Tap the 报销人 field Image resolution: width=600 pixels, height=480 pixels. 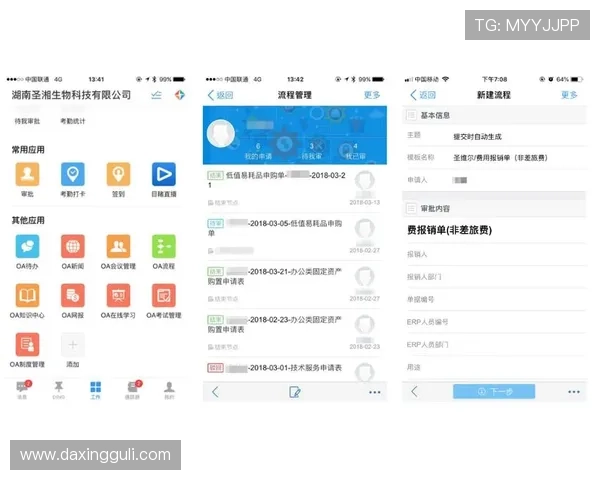click(494, 254)
